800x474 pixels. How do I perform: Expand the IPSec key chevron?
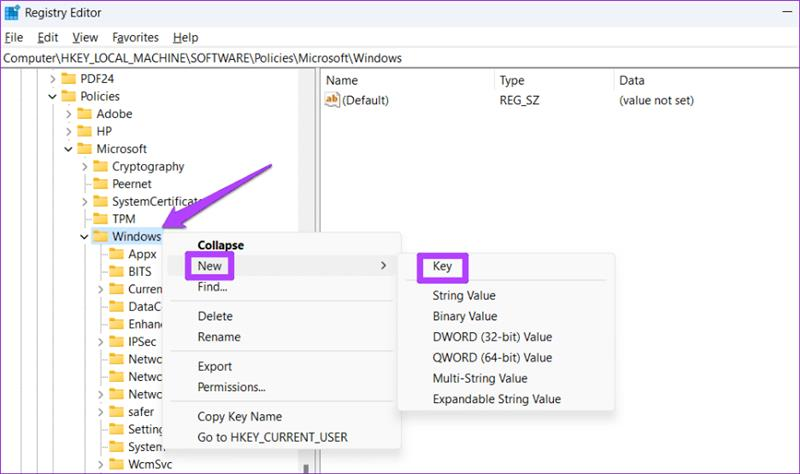point(101,342)
